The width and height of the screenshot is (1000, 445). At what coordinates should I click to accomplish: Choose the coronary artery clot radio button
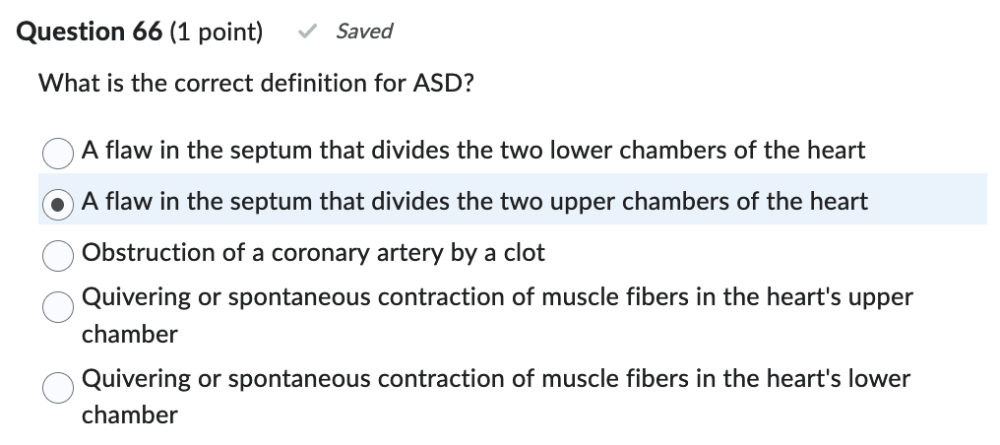pyautogui.click(x=58, y=254)
